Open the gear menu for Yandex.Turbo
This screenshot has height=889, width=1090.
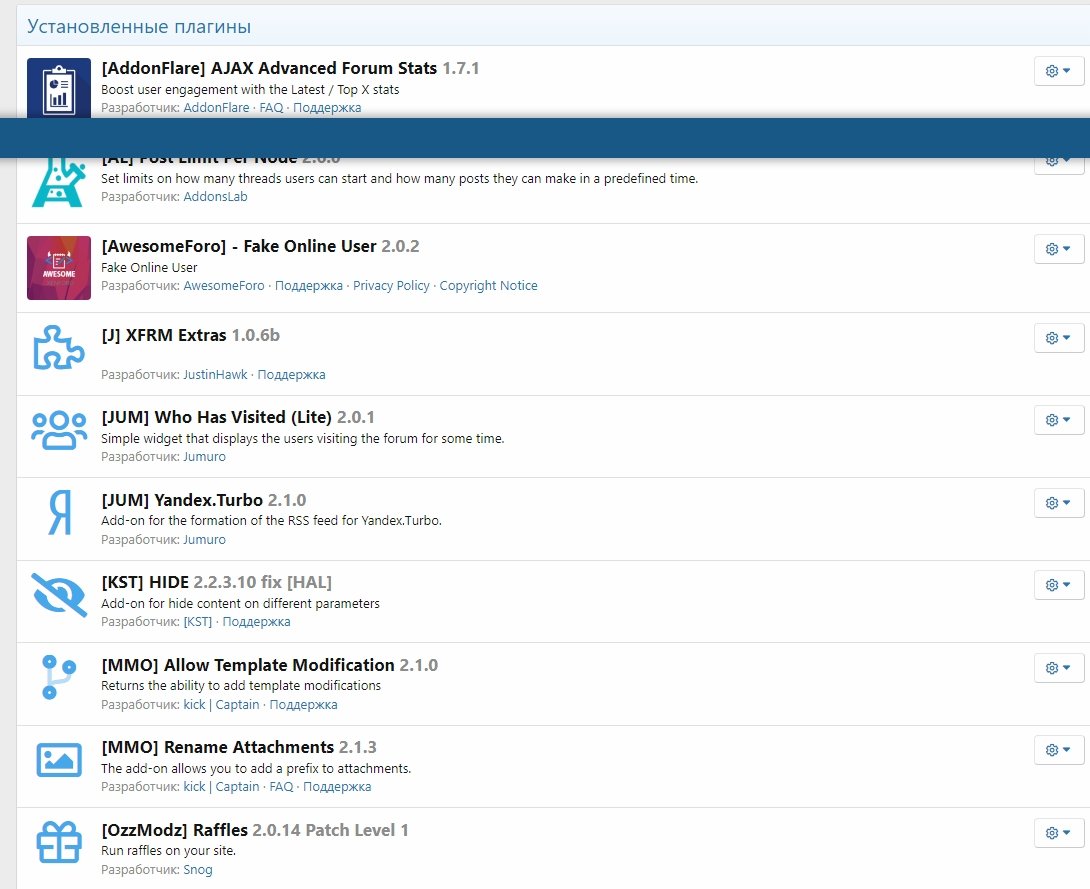point(1059,503)
